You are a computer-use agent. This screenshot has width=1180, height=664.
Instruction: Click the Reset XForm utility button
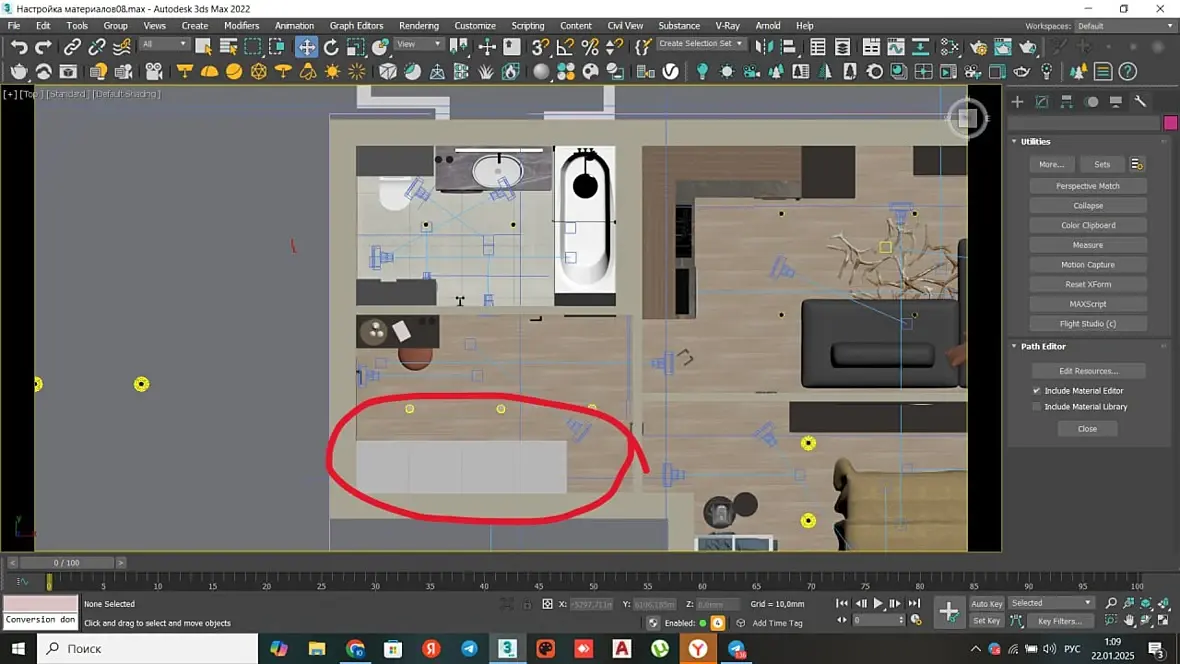tap(1088, 284)
